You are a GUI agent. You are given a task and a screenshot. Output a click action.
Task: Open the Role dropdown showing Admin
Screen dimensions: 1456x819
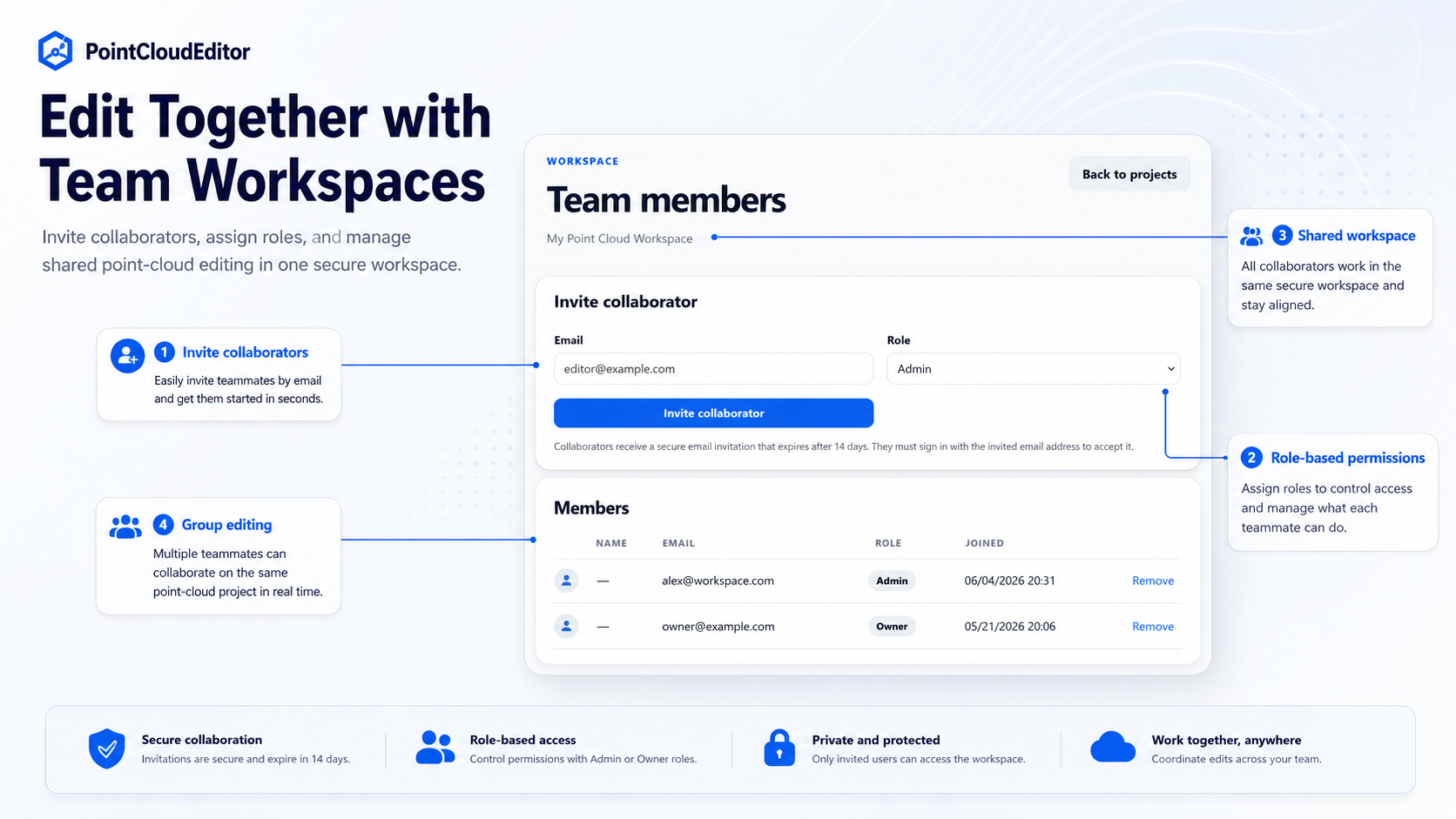coord(1033,369)
